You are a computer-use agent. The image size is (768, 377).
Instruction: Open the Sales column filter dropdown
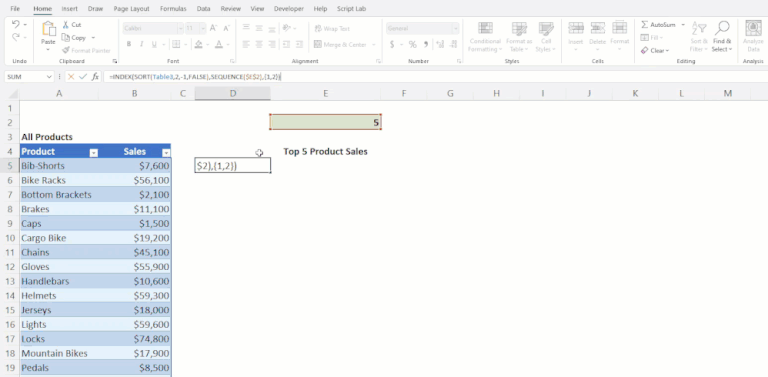pos(166,153)
